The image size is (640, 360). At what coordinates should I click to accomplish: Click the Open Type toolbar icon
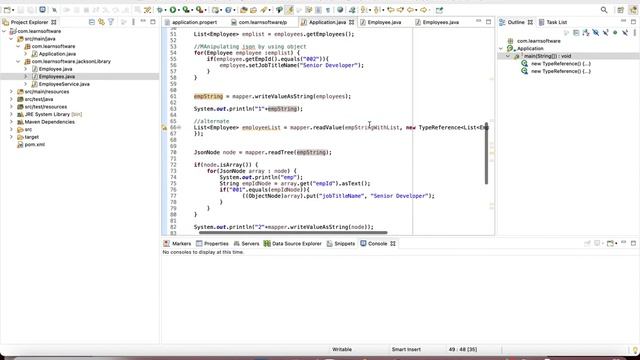pos(243,10)
